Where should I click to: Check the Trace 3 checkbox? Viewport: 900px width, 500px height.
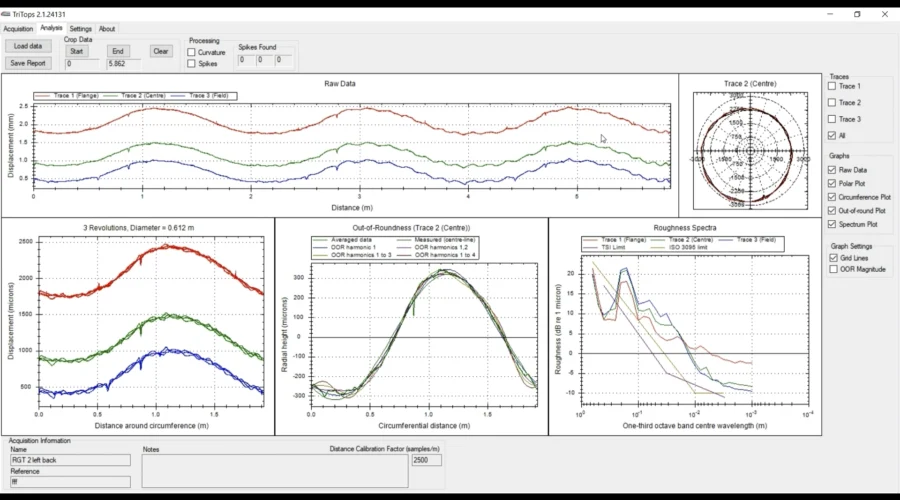click(x=832, y=119)
